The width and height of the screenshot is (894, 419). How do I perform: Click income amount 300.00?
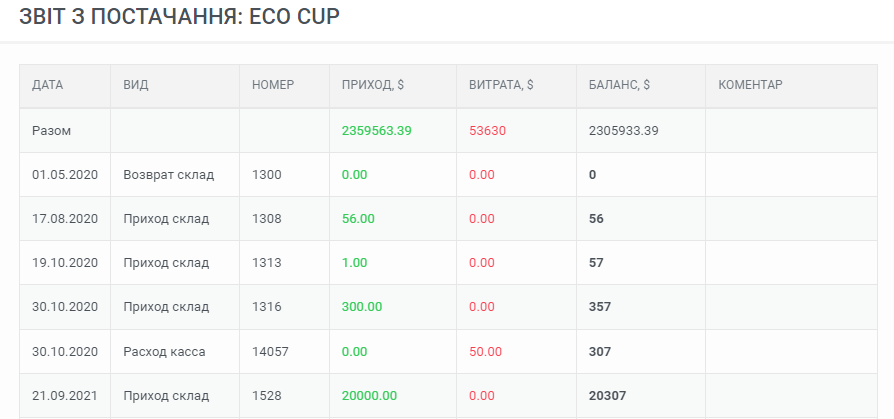point(362,307)
